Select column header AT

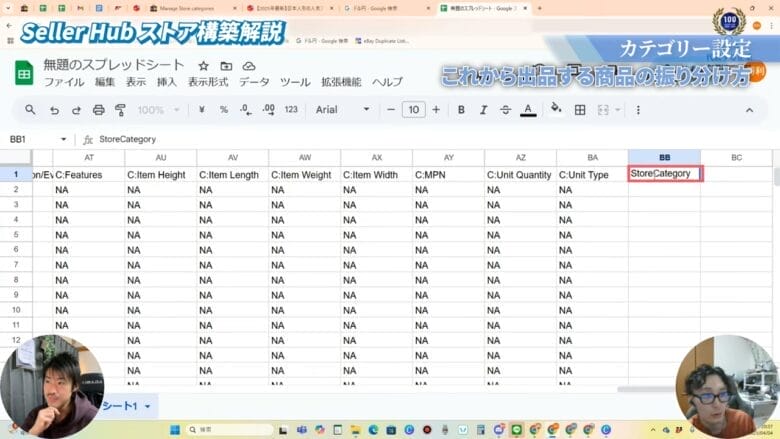pos(89,158)
